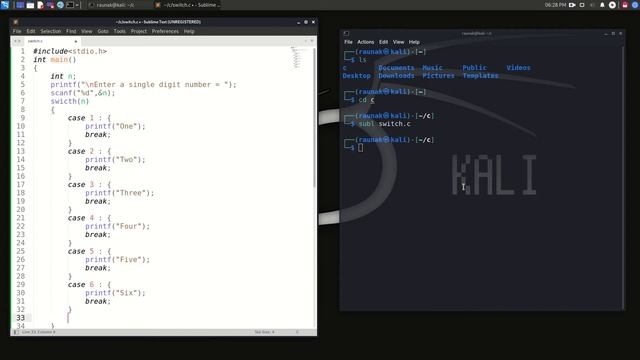
Task: Open the syntax selector in Sublime's status bar
Action: (x=297, y=332)
